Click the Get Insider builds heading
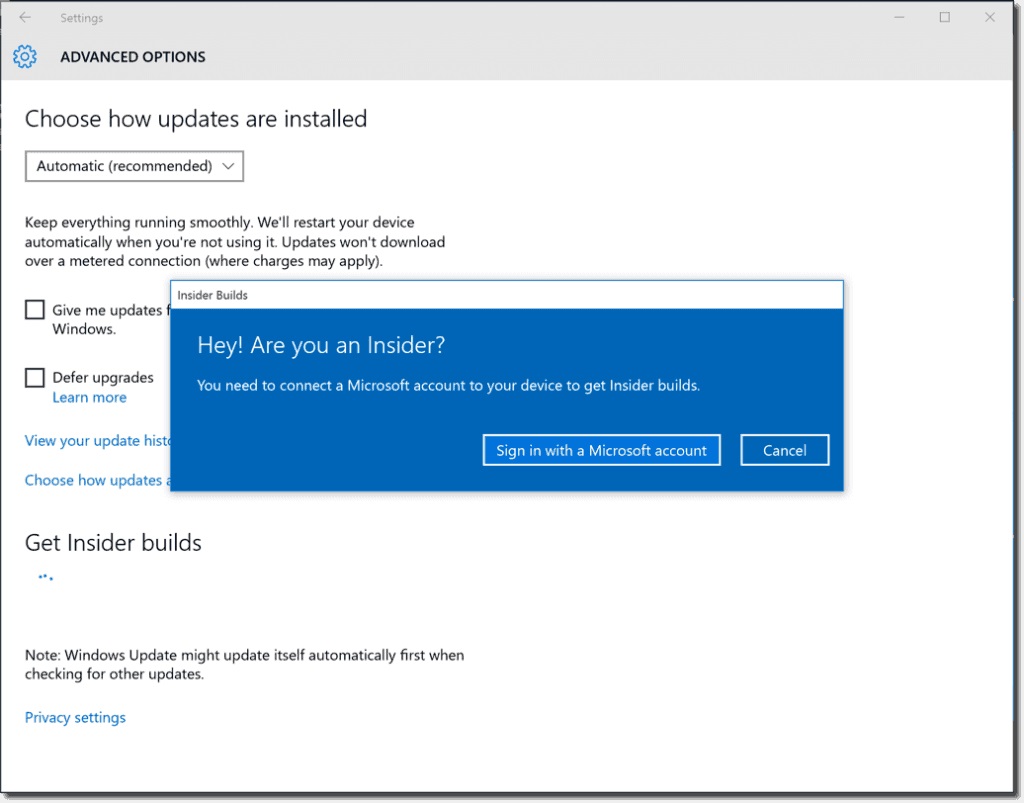The width and height of the screenshot is (1024, 803). [113, 543]
